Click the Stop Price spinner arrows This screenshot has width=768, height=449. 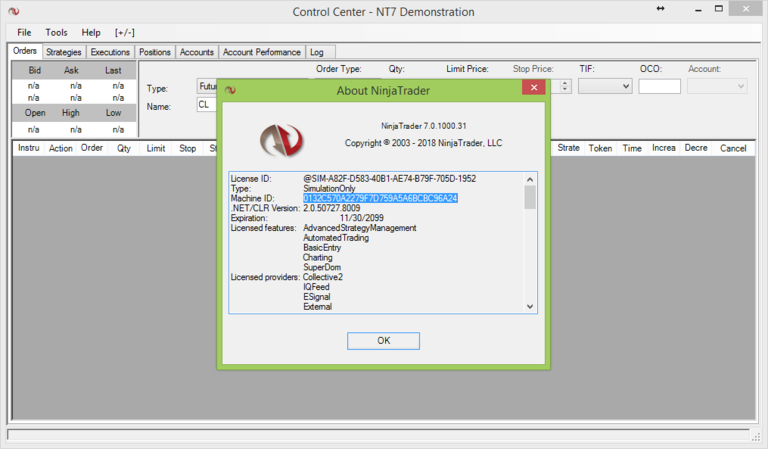565,87
